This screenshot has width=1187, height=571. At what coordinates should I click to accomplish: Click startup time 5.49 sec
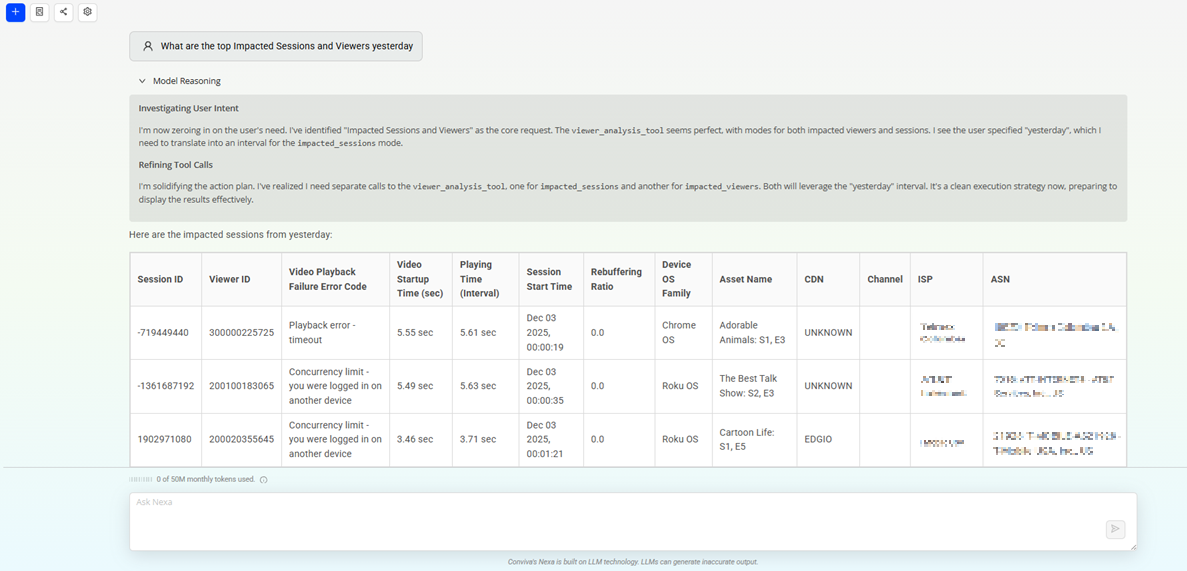[415, 385]
